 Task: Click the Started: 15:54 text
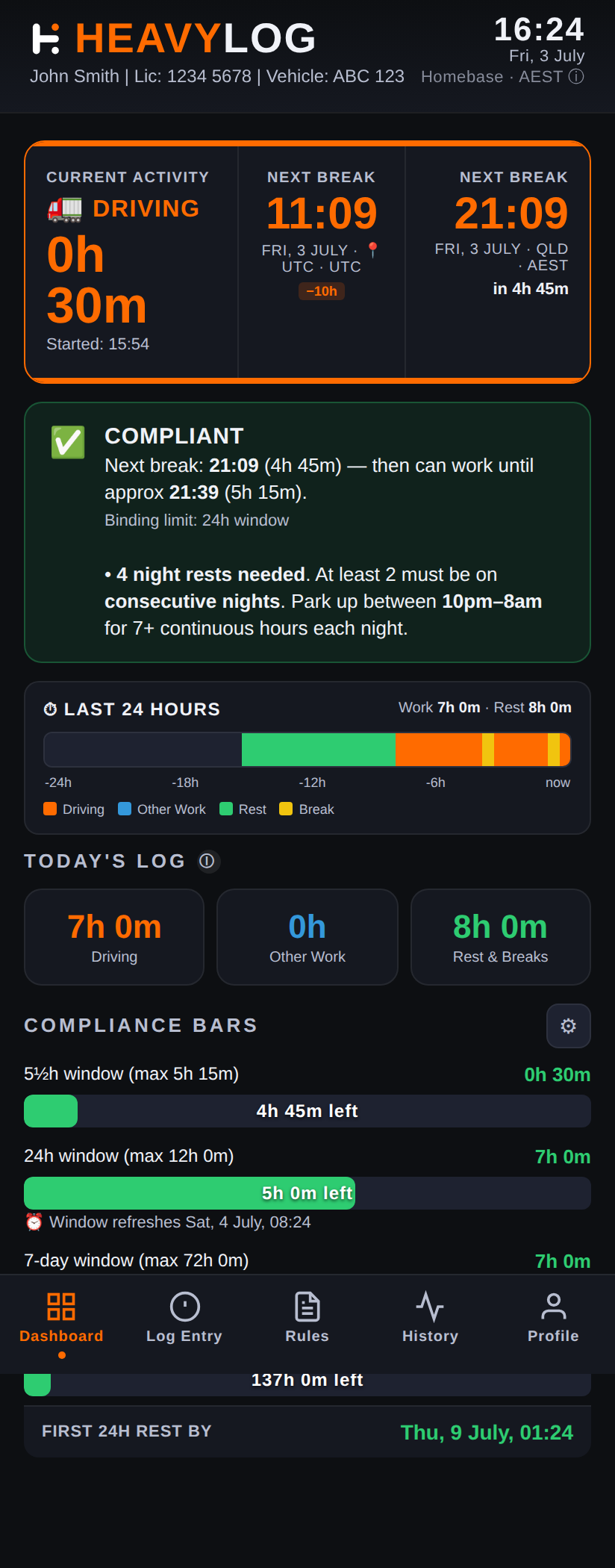point(98,344)
